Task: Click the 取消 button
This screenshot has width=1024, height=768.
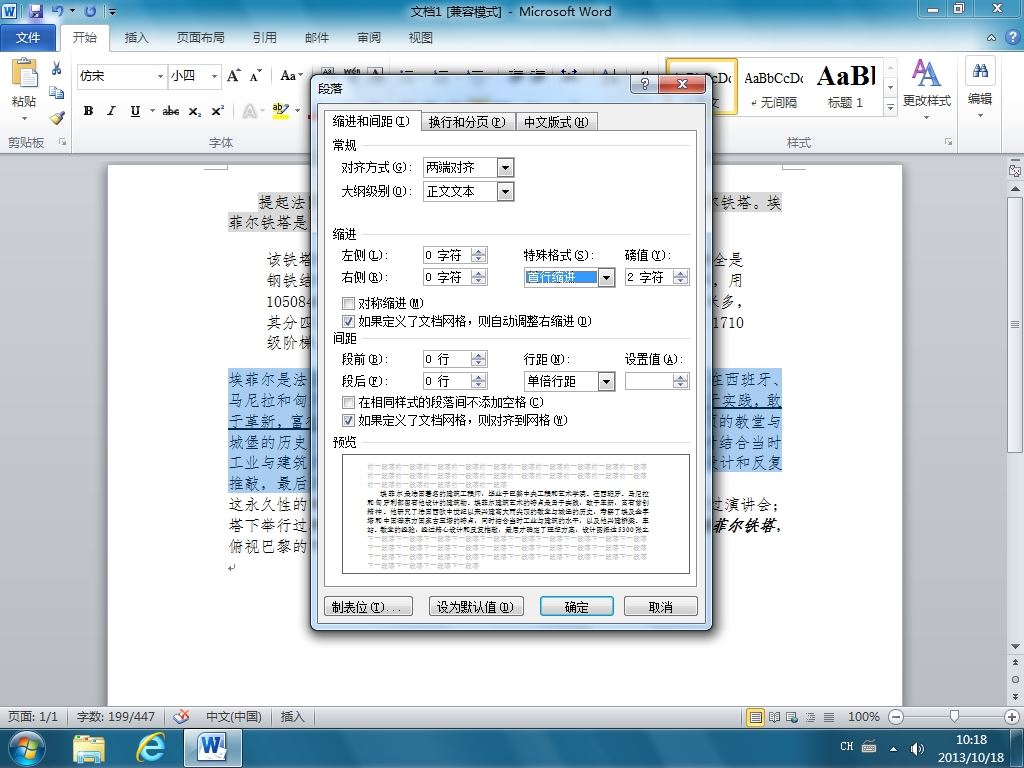Action: coord(660,607)
